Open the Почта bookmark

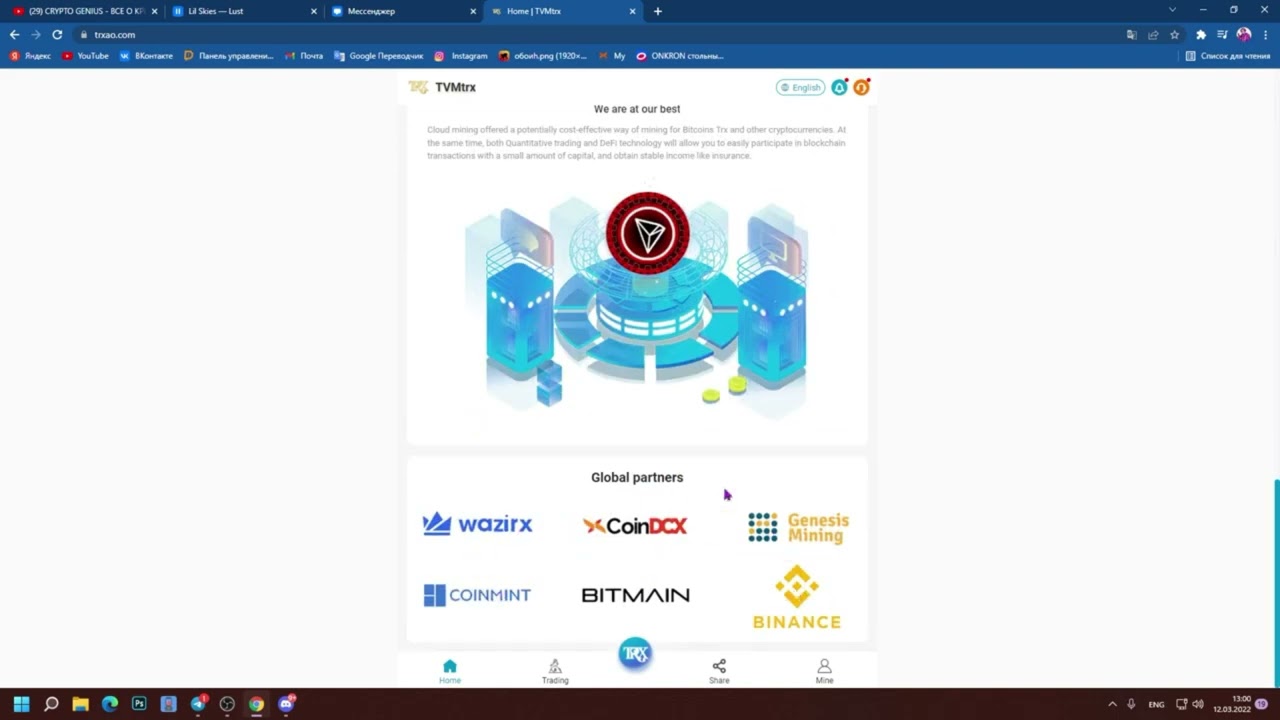coord(304,56)
